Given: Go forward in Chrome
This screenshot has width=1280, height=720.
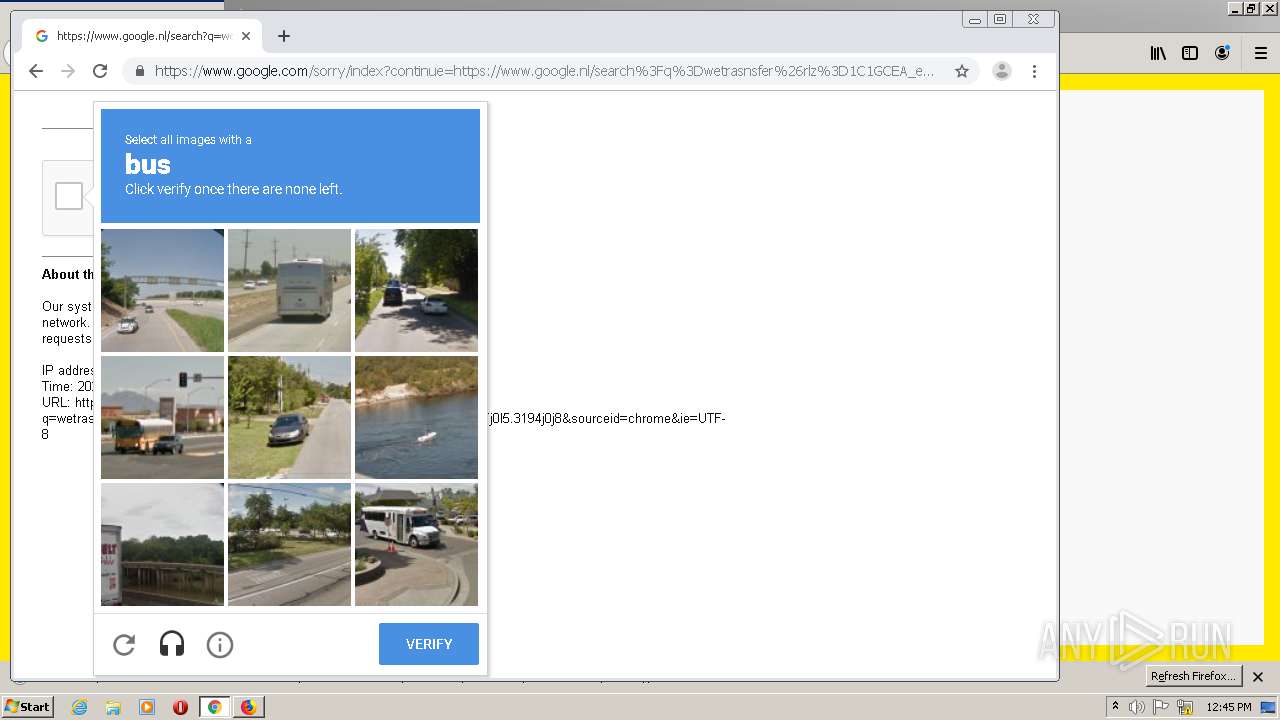Looking at the screenshot, I should tap(68, 71).
